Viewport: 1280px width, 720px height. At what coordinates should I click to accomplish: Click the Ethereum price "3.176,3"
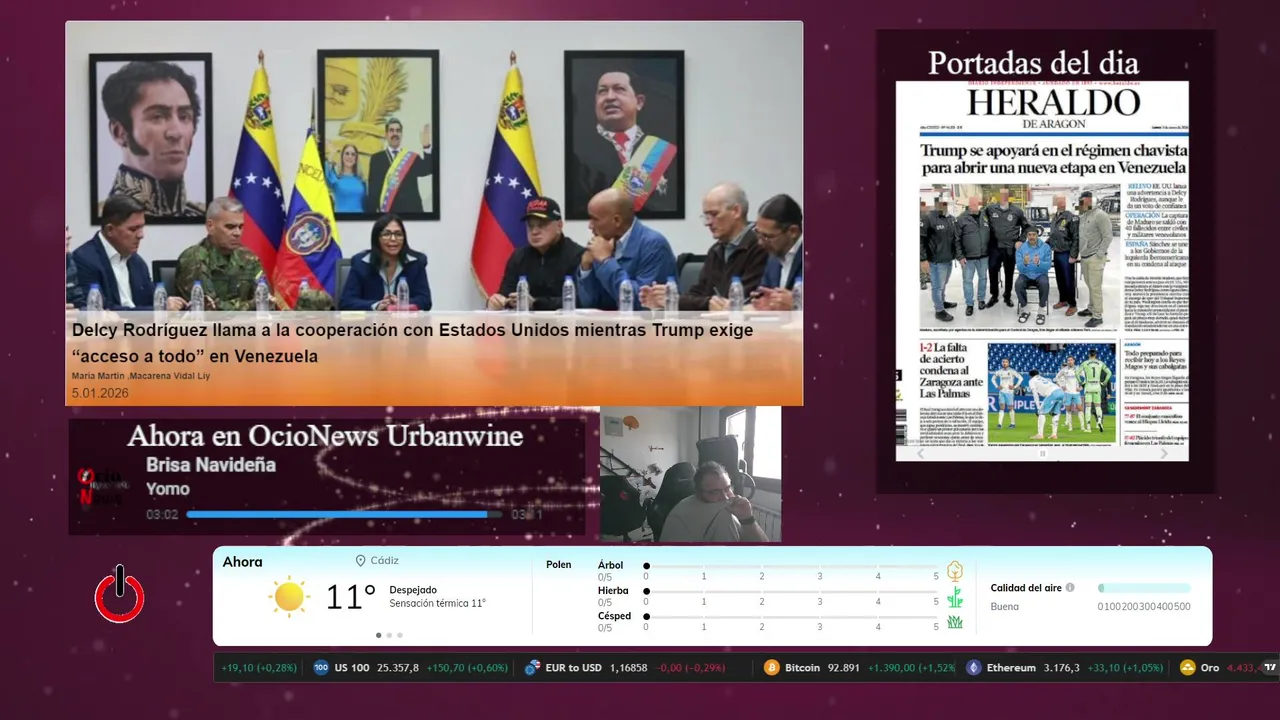pos(1062,667)
